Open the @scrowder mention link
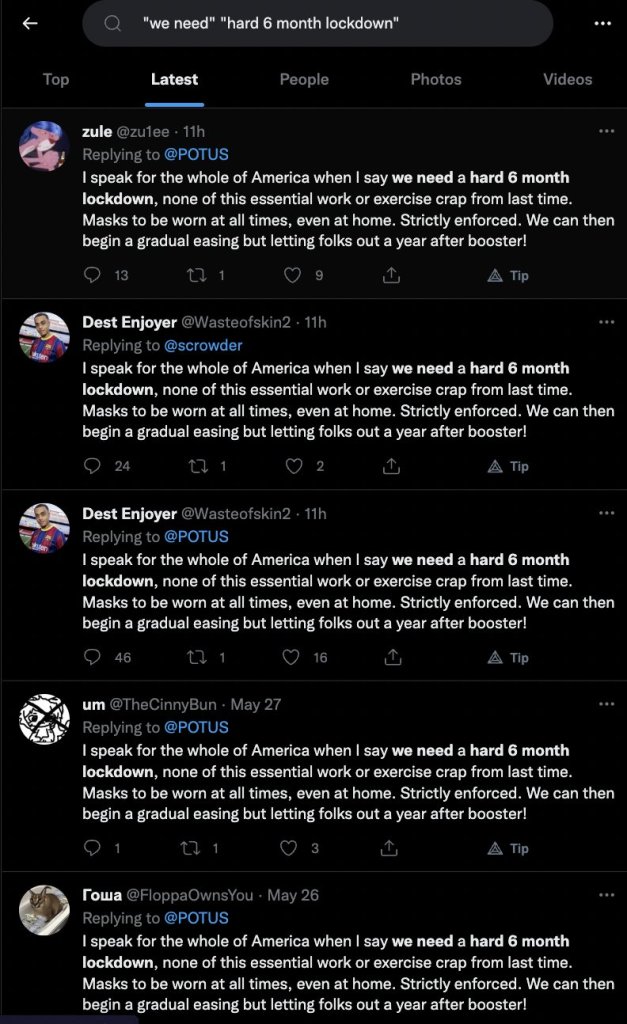This screenshot has width=627, height=1024. 203,345
